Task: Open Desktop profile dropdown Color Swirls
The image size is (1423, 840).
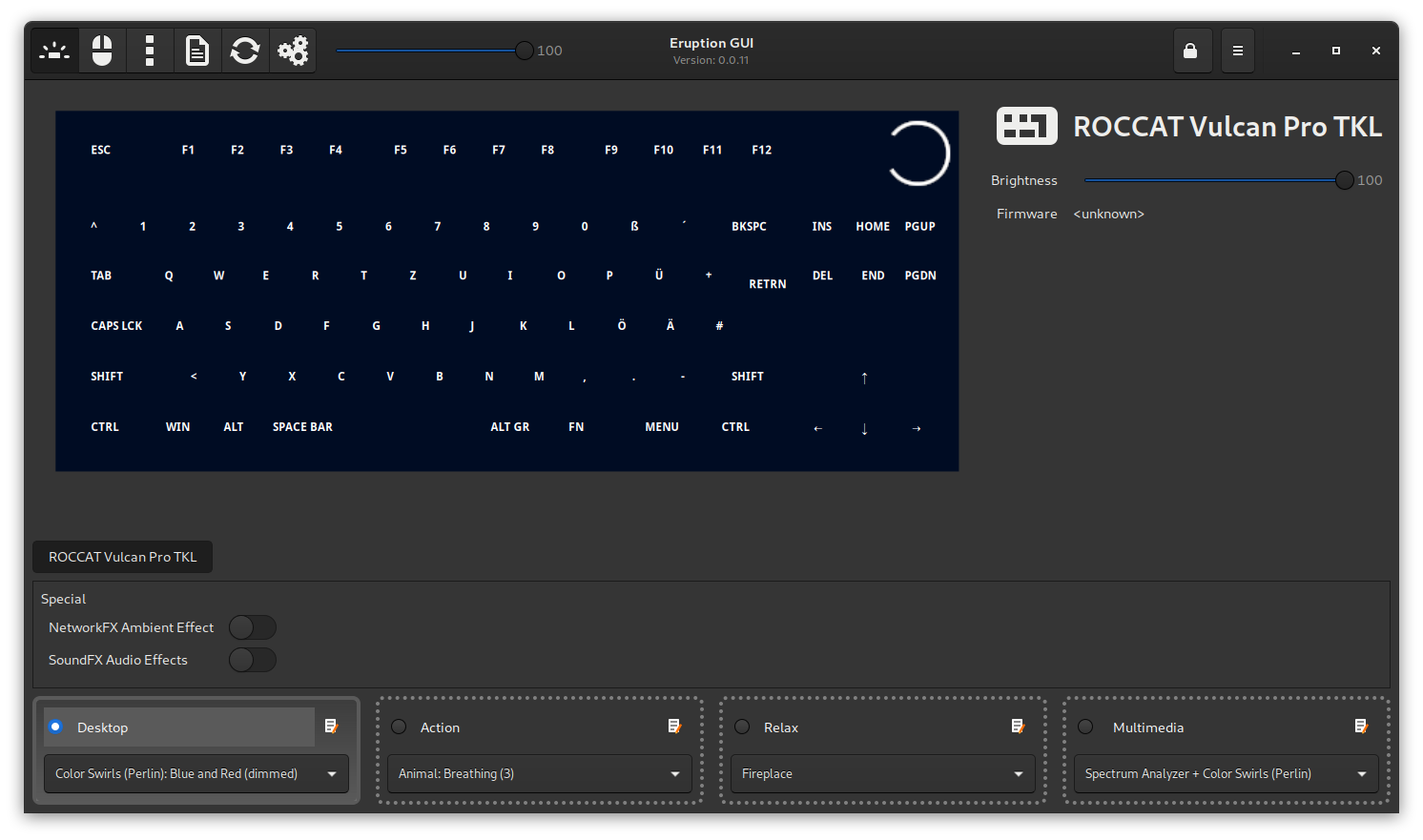Action: pyautogui.click(x=196, y=773)
